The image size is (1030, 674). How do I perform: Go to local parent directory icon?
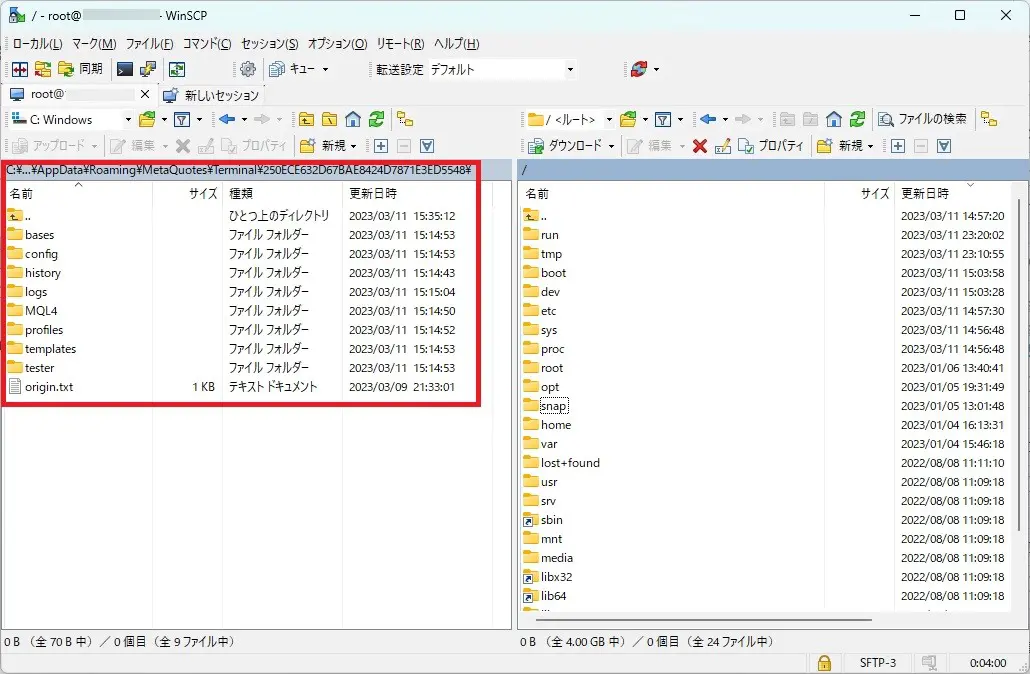tap(307, 119)
